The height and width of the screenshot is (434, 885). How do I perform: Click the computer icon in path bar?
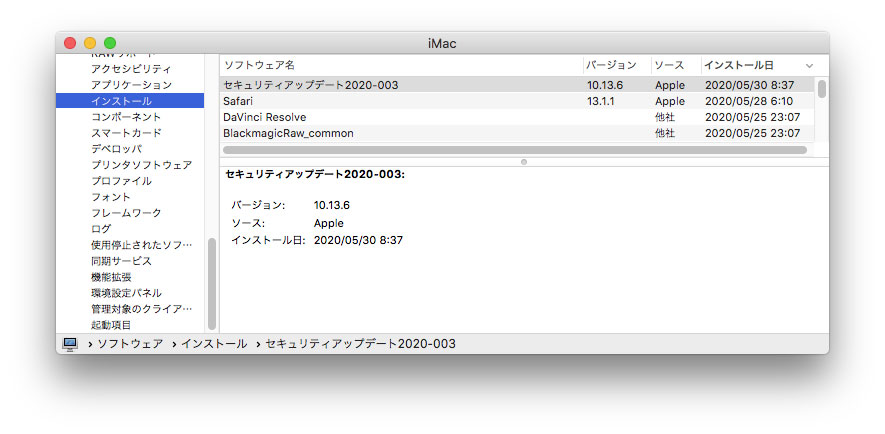70,344
